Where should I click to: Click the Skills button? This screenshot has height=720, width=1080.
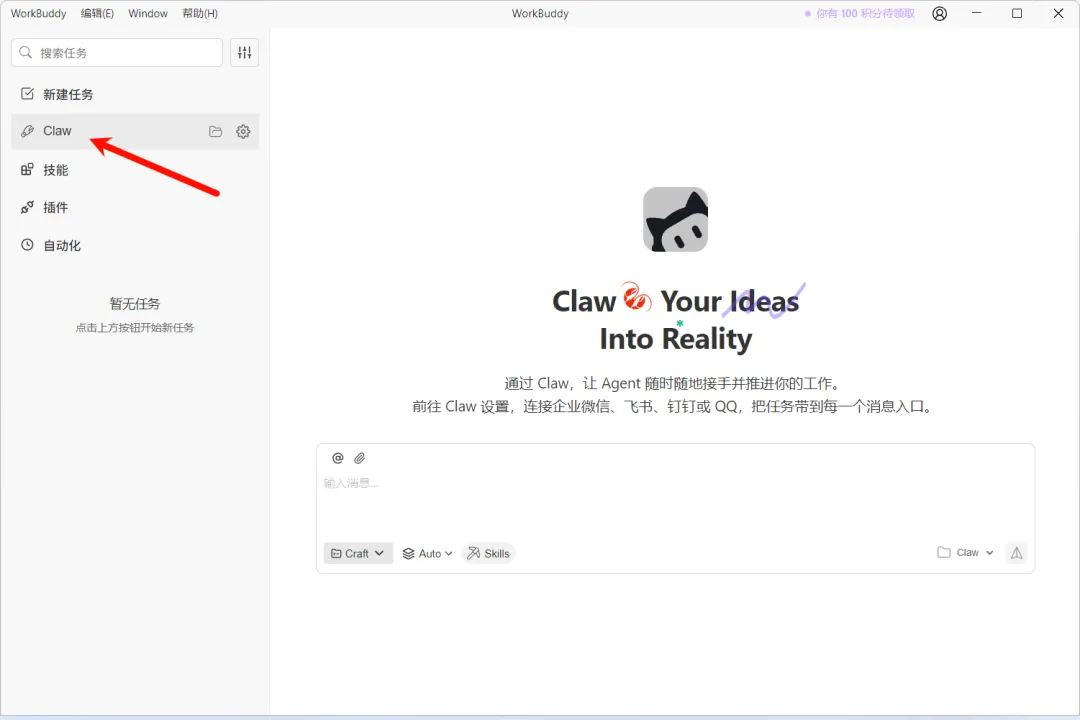tap(488, 553)
